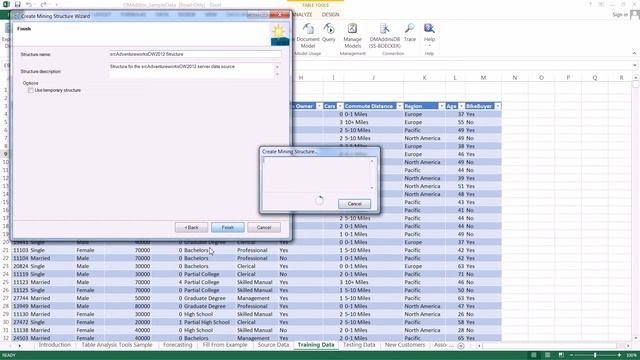This screenshot has height=360, width=640.
Task: Expand the formula bar
Action: pos(635,65)
